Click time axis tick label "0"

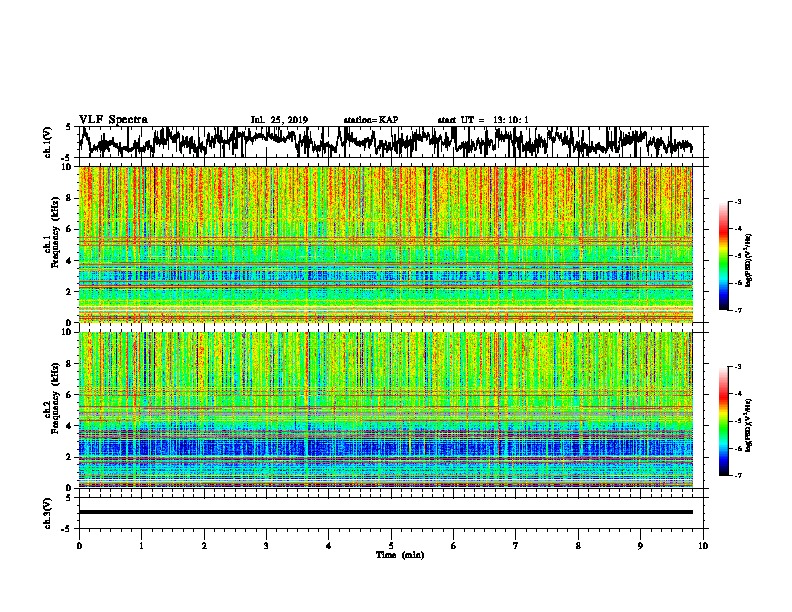79,545
